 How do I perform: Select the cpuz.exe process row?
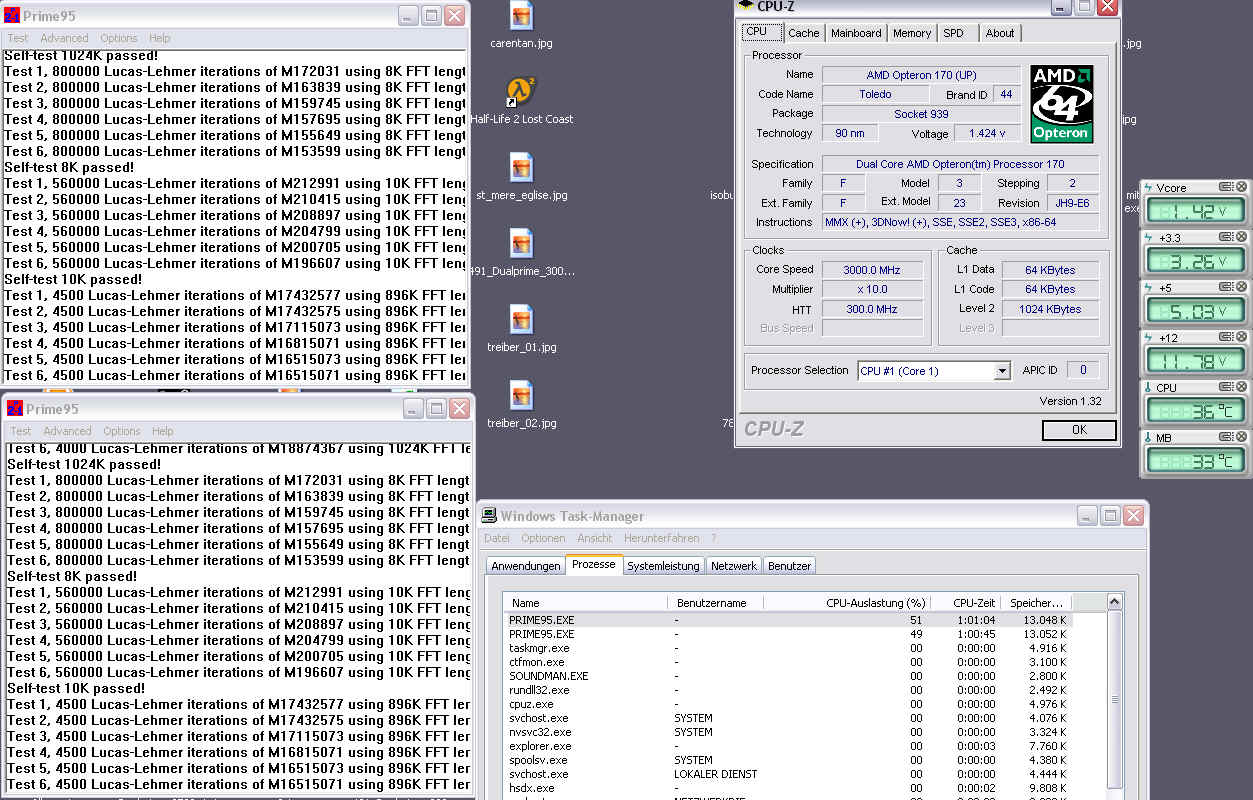click(x=789, y=704)
